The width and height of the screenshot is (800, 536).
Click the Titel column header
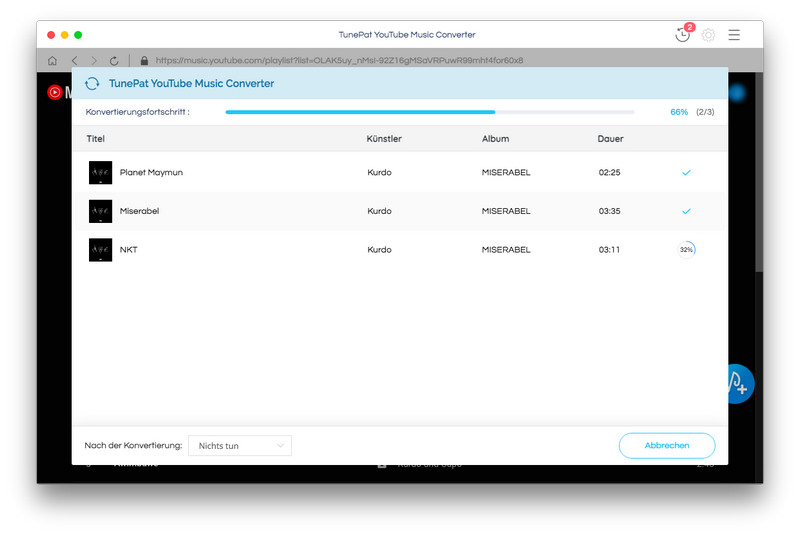click(95, 139)
